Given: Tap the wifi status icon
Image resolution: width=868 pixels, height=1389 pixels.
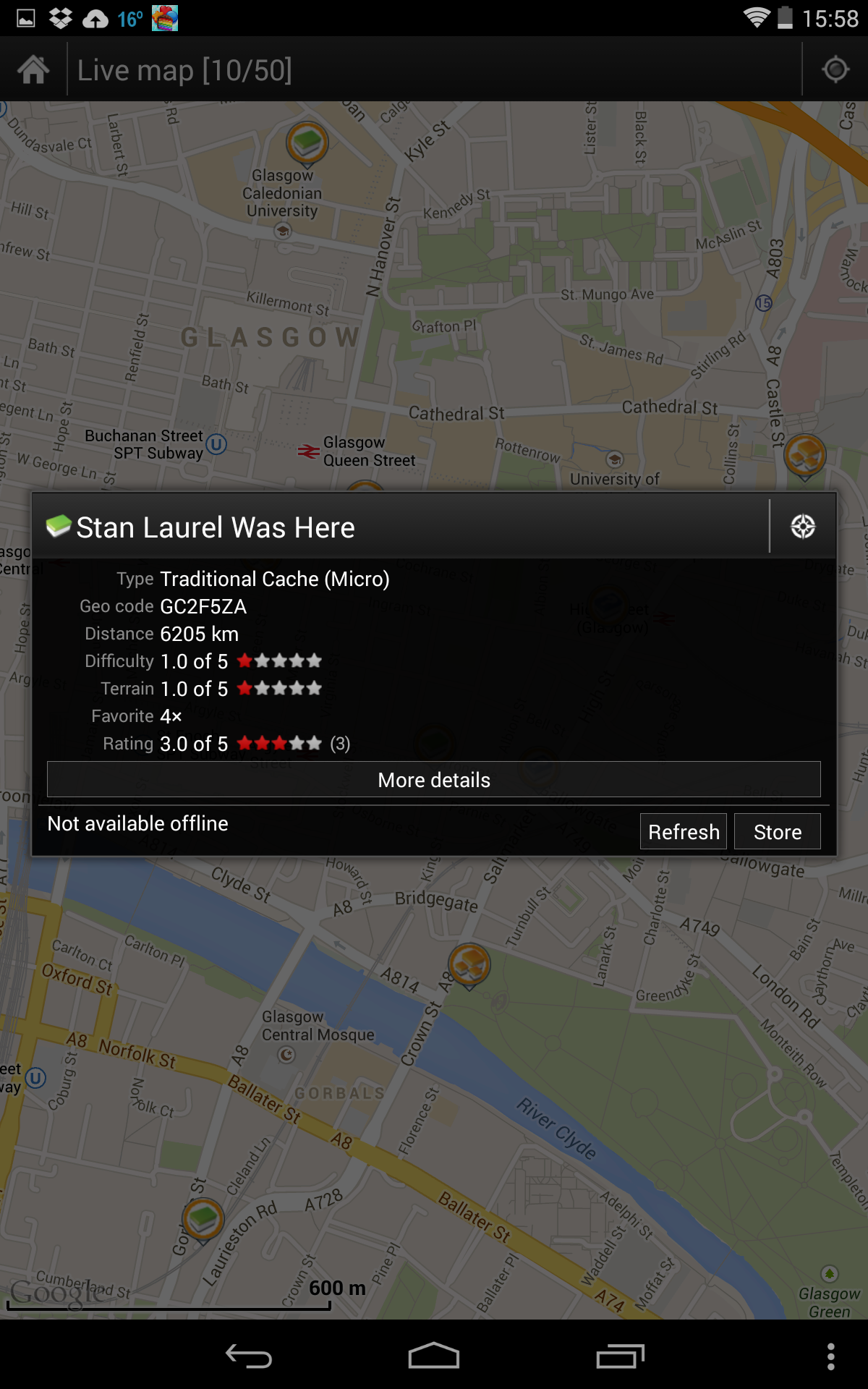Looking at the screenshot, I should point(757,18).
